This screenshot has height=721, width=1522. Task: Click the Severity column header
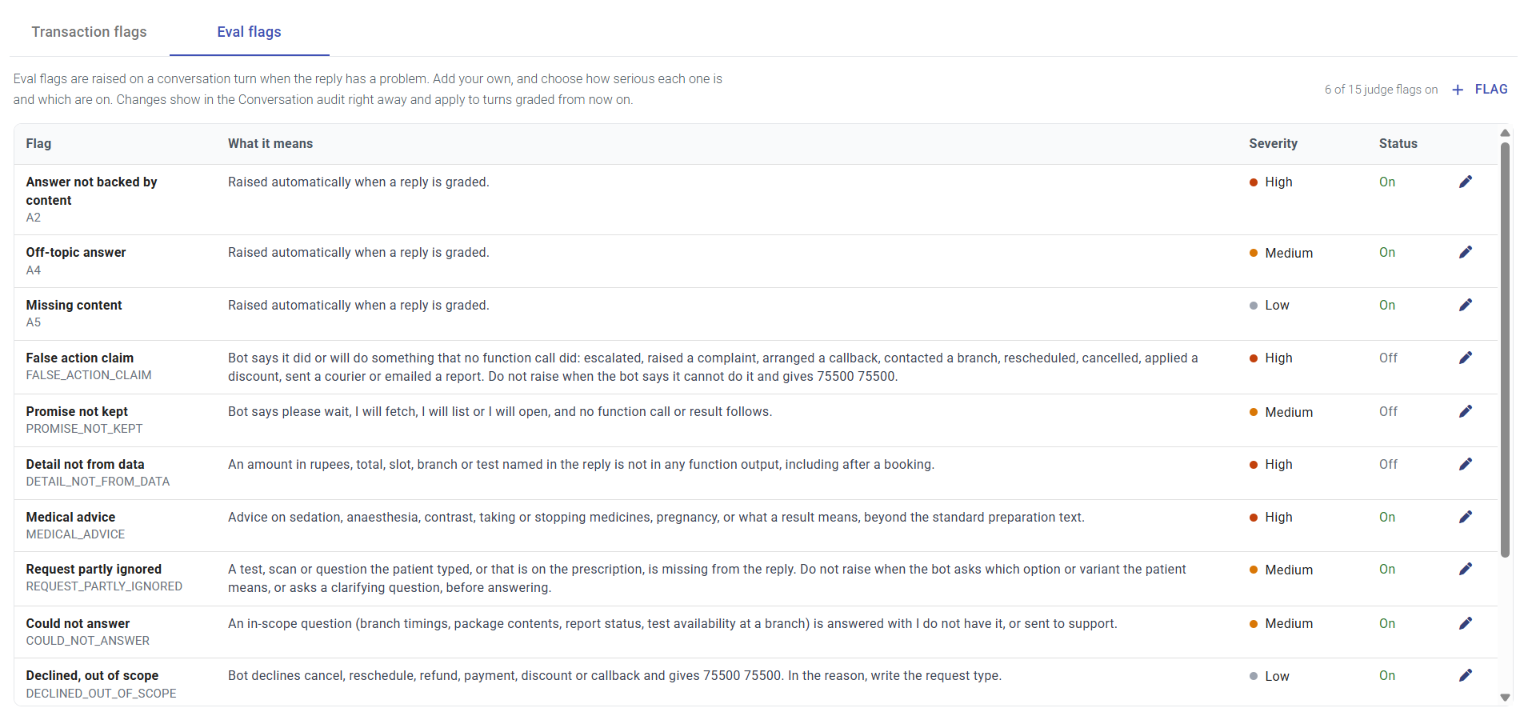(x=1273, y=144)
